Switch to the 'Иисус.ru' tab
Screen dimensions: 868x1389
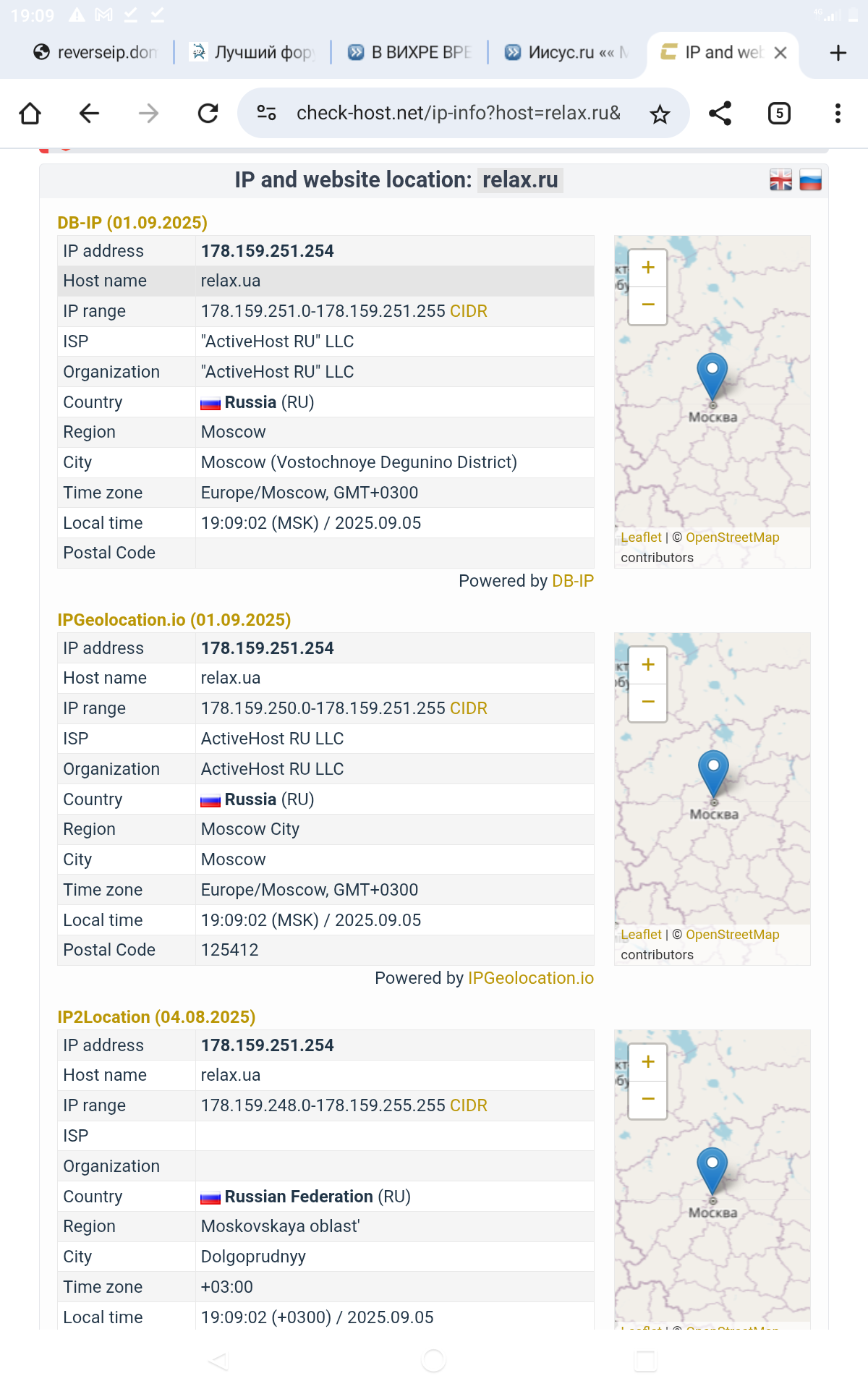[x=566, y=53]
